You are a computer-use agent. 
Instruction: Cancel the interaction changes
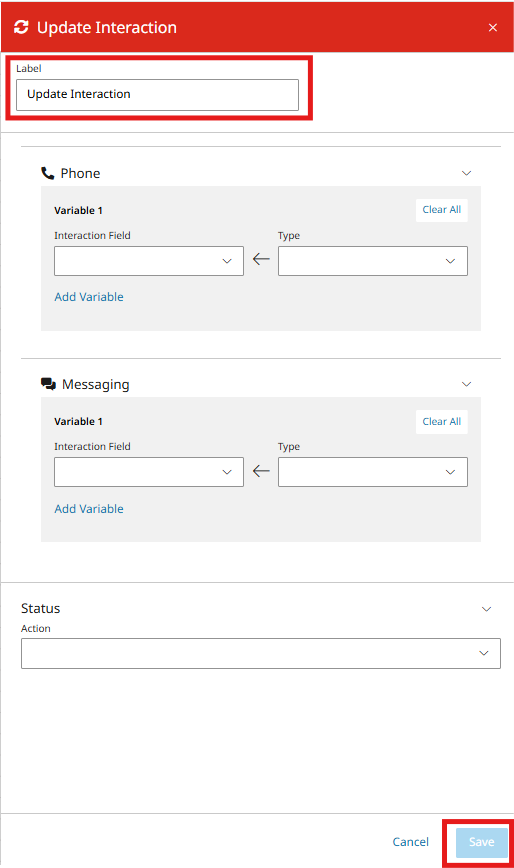click(x=411, y=842)
